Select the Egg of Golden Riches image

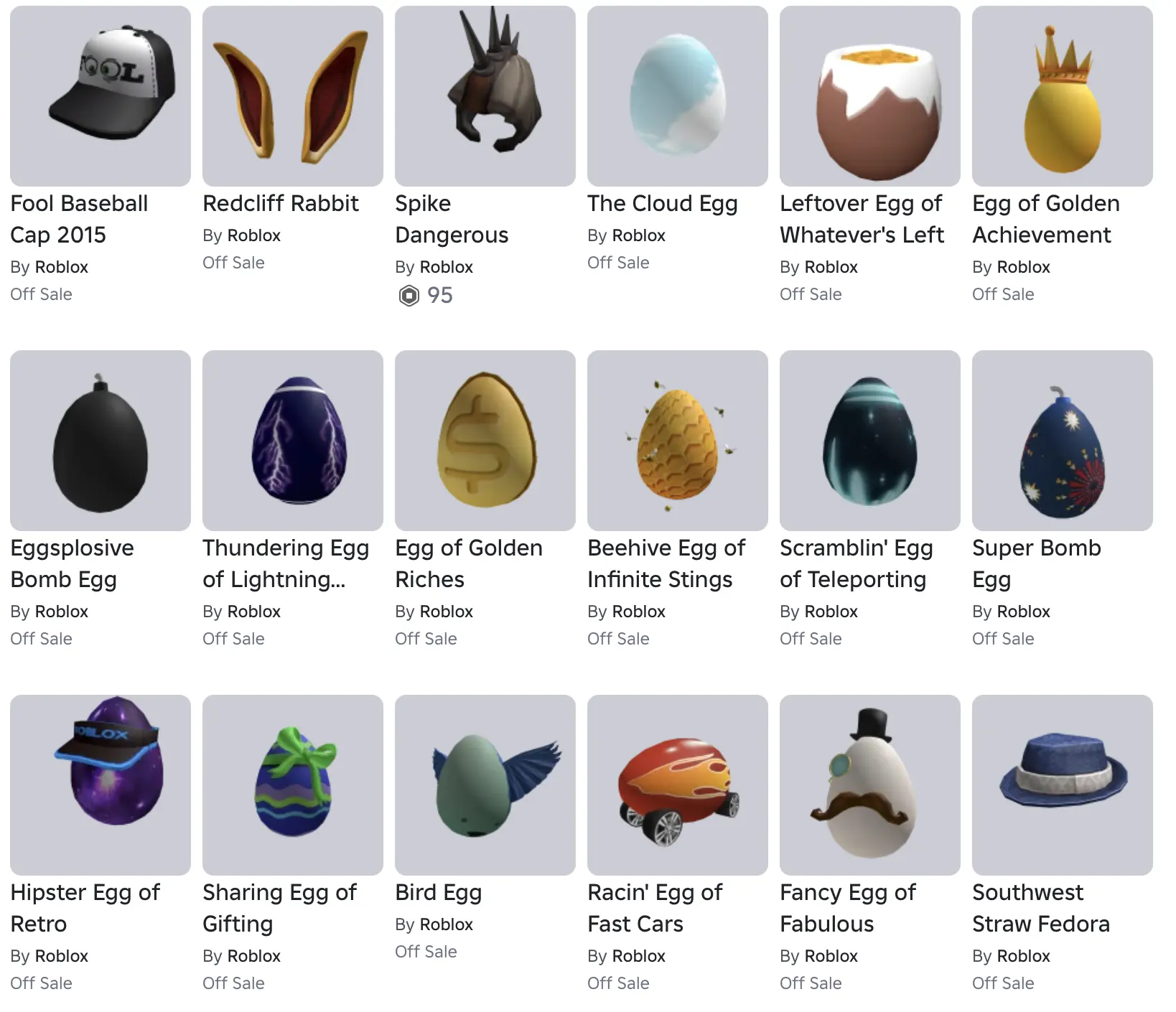(485, 441)
